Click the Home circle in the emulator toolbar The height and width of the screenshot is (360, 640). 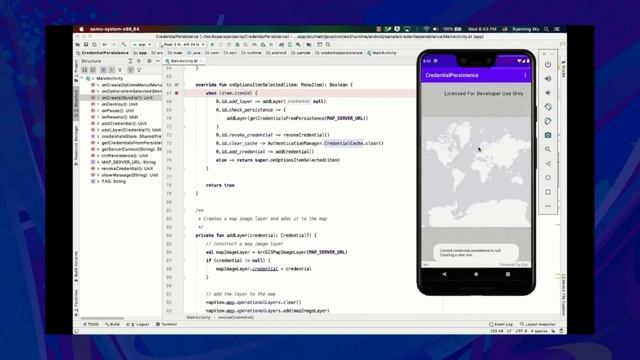click(548, 178)
